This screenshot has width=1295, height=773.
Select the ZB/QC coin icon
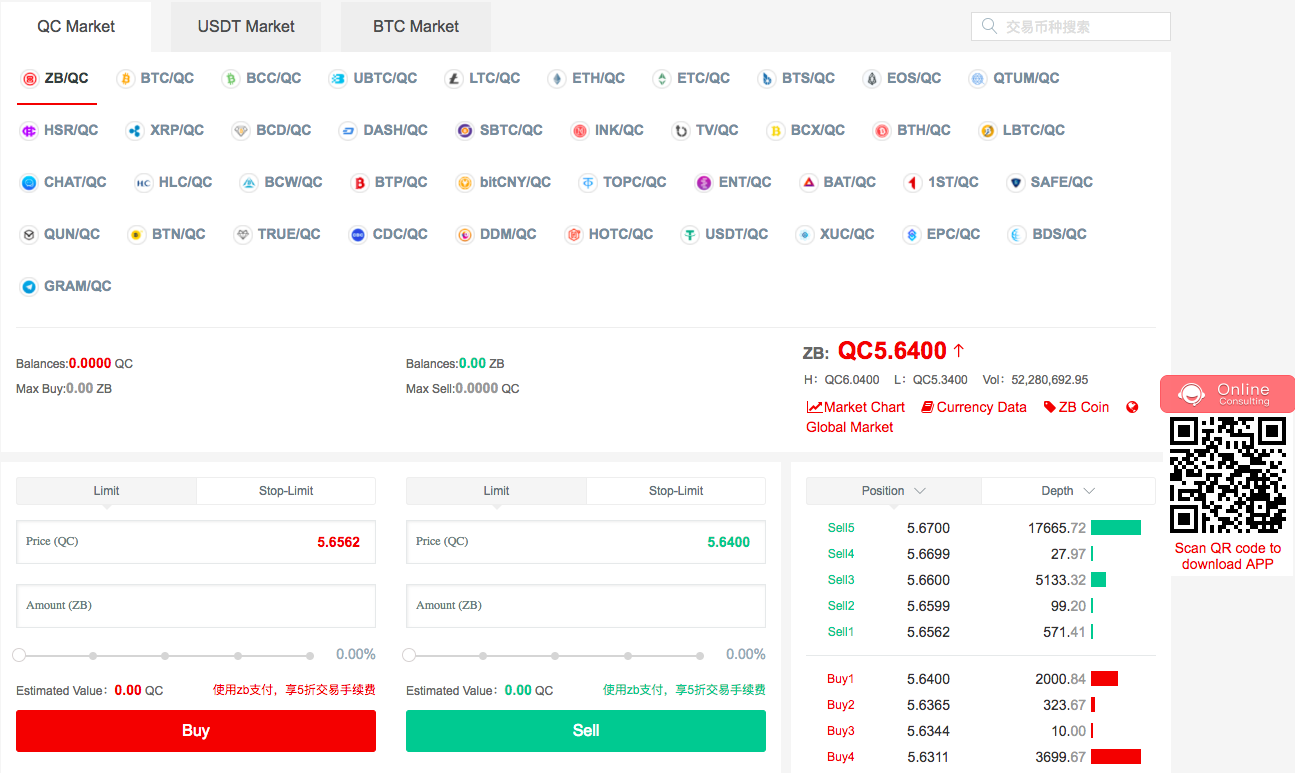(x=29, y=78)
